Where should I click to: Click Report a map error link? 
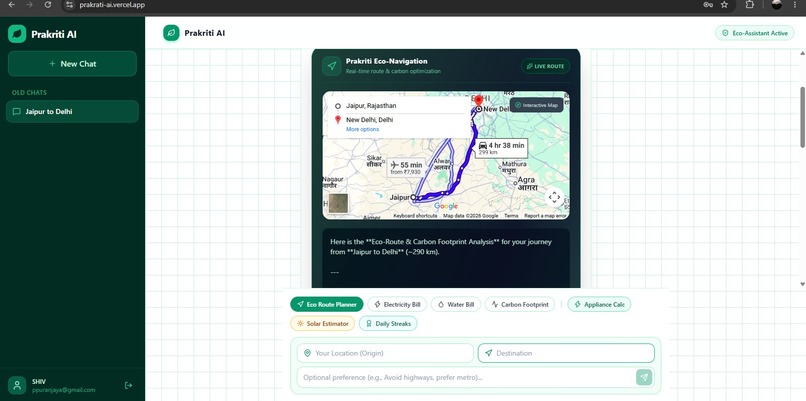tap(546, 216)
